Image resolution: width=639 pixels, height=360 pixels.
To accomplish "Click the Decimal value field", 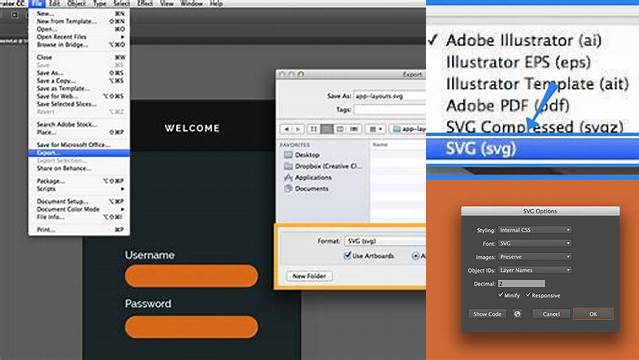I will (x=521, y=283).
